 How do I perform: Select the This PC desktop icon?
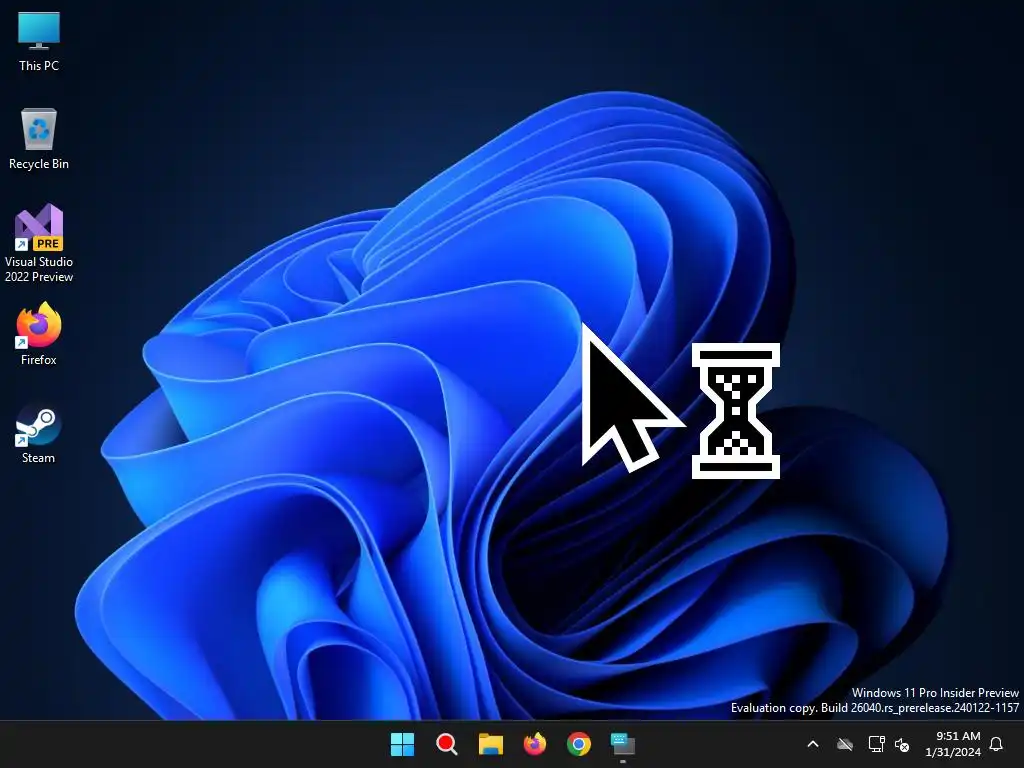39,40
